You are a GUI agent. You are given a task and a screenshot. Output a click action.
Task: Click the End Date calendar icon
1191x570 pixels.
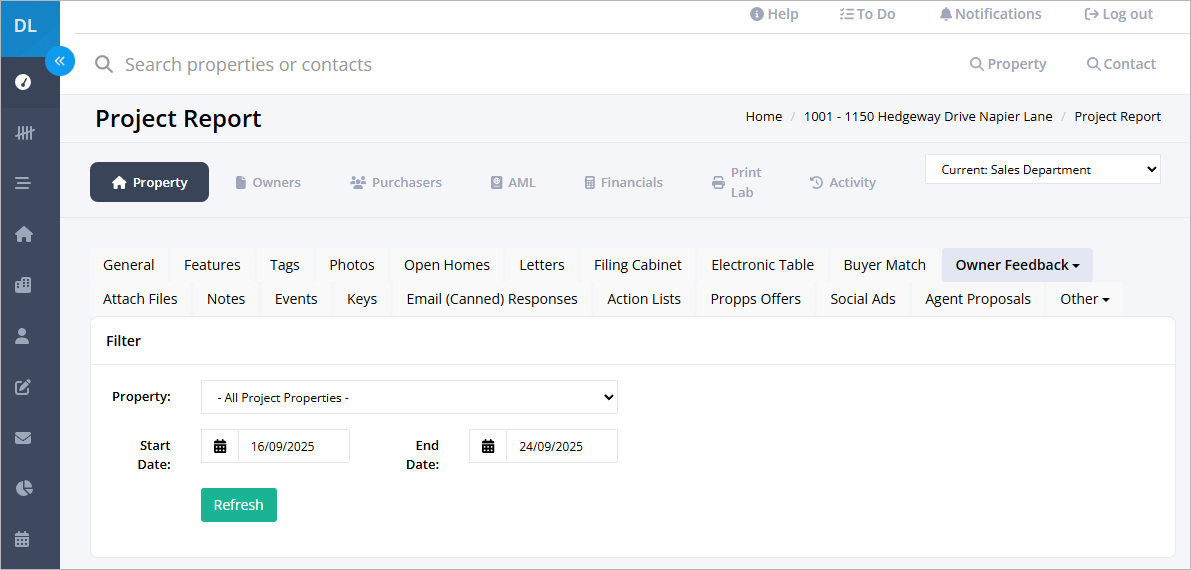click(x=488, y=446)
